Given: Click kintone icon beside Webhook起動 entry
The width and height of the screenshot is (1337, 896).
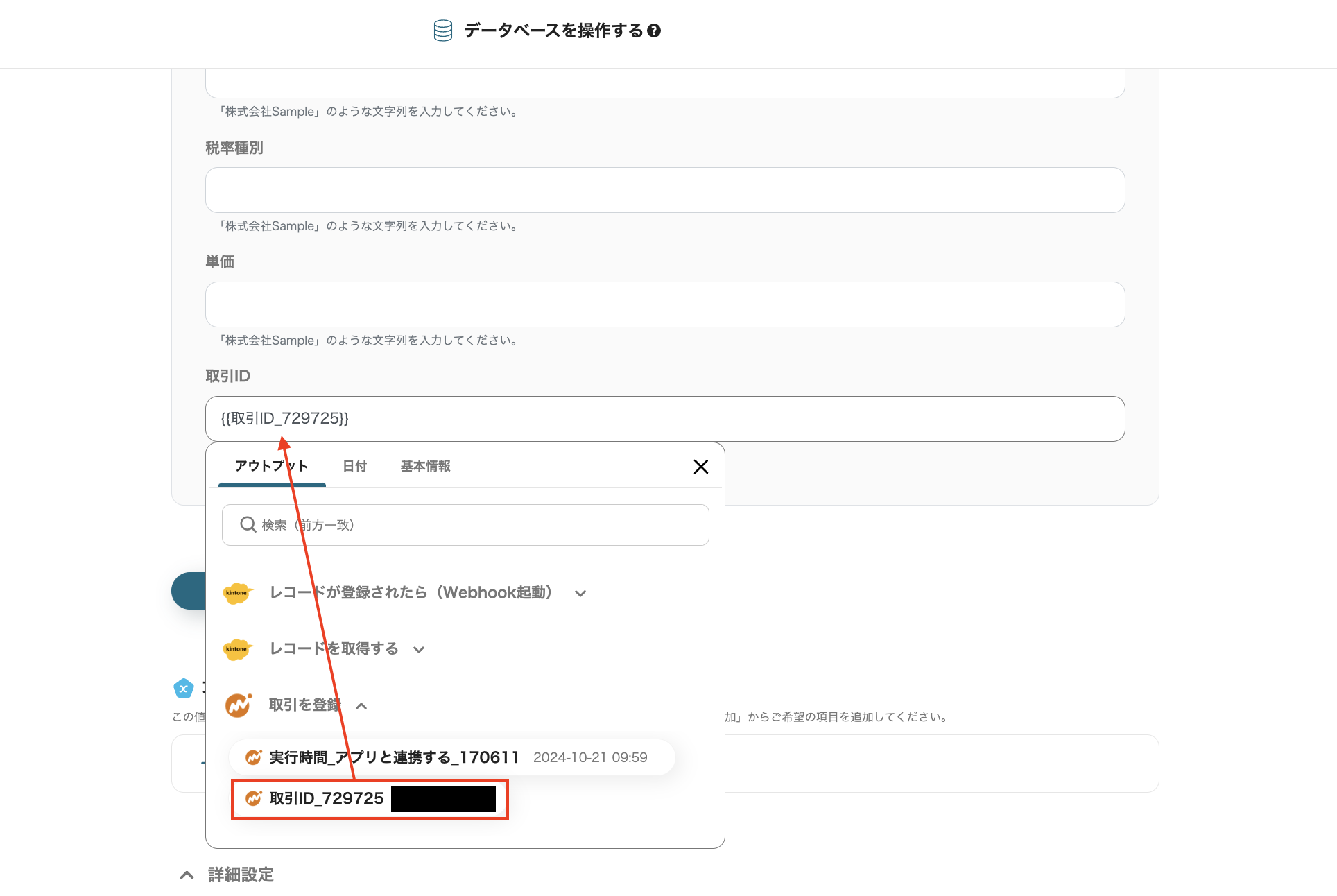Looking at the screenshot, I should click(x=236, y=593).
